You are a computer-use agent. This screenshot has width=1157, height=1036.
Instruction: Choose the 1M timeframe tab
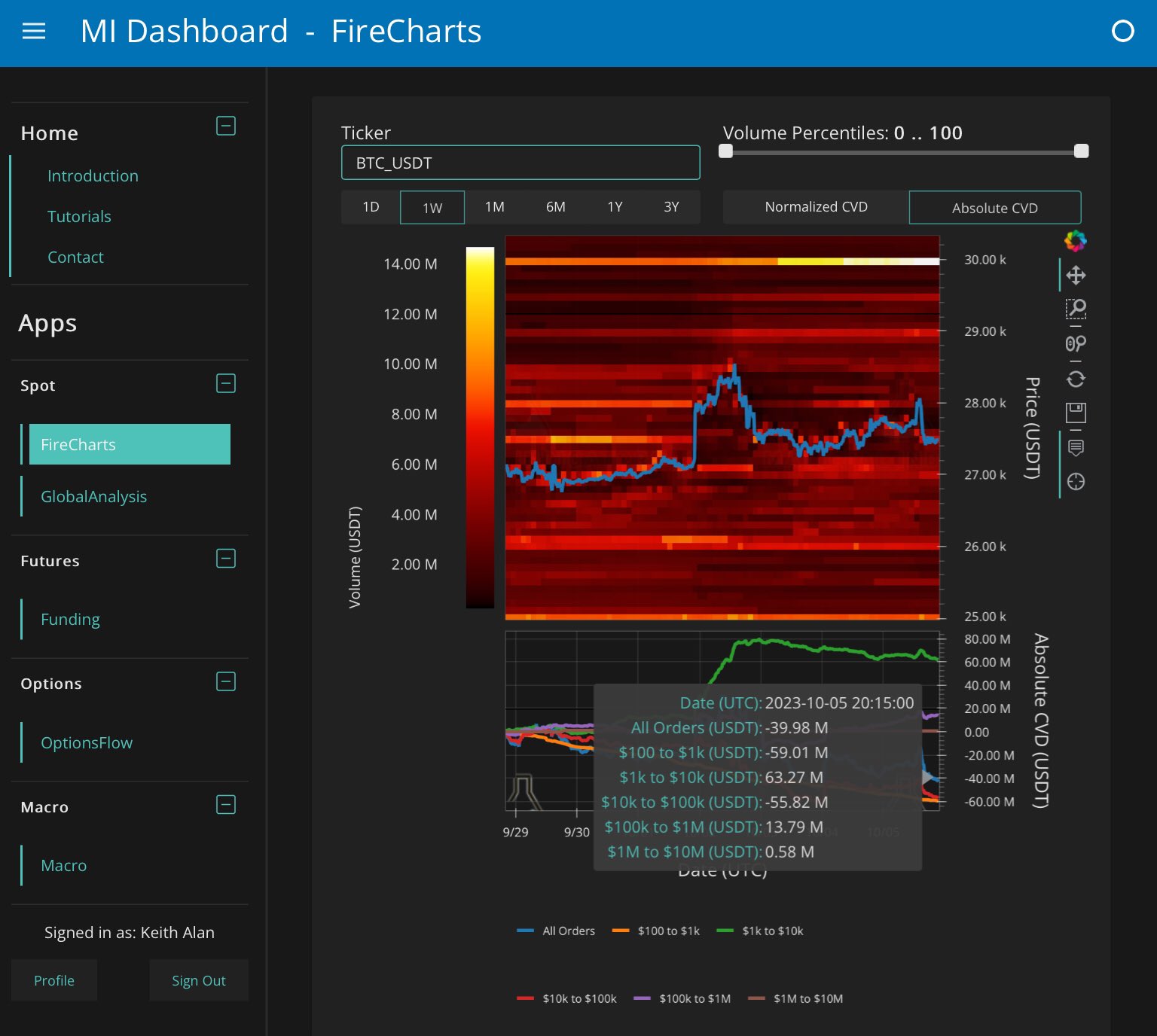pyautogui.click(x=494, y=207)
